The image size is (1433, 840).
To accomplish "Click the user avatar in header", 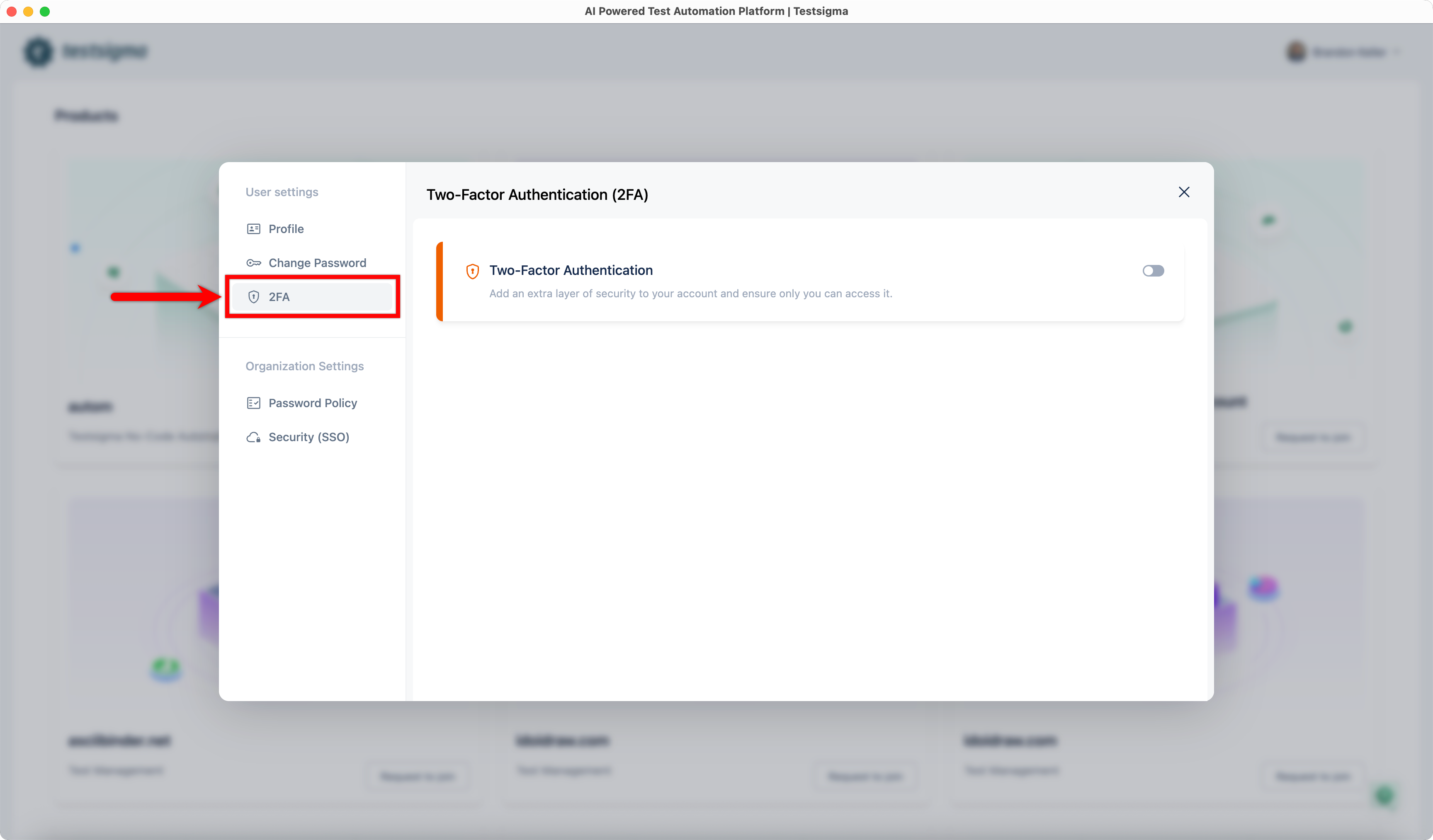I will point(1296,52).
